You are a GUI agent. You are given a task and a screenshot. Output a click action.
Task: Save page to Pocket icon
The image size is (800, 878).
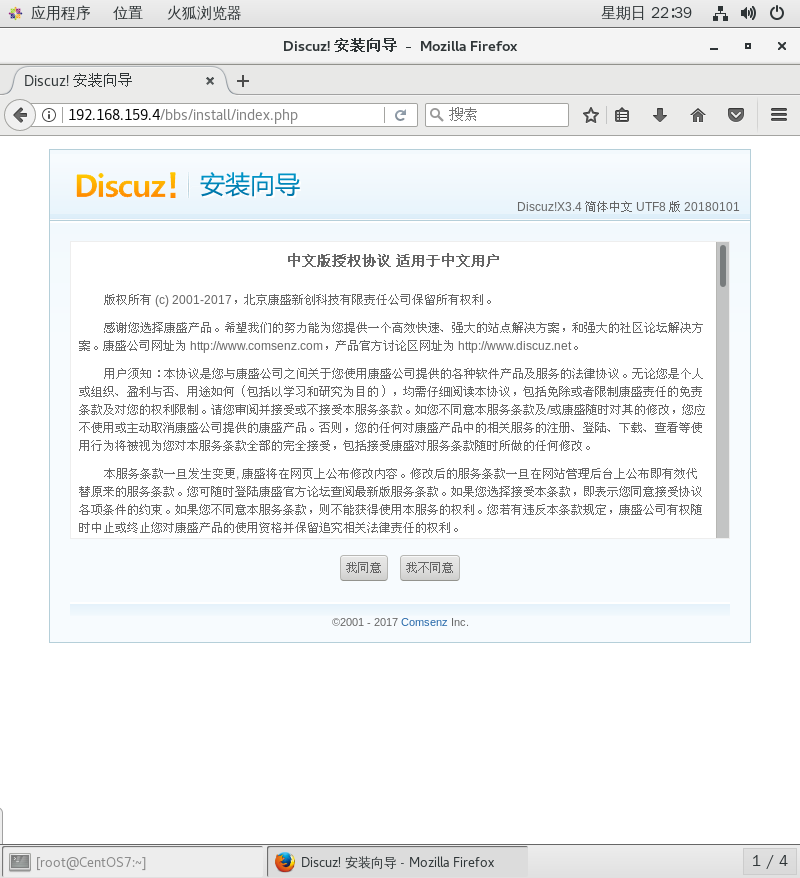[x=736, y=115]
